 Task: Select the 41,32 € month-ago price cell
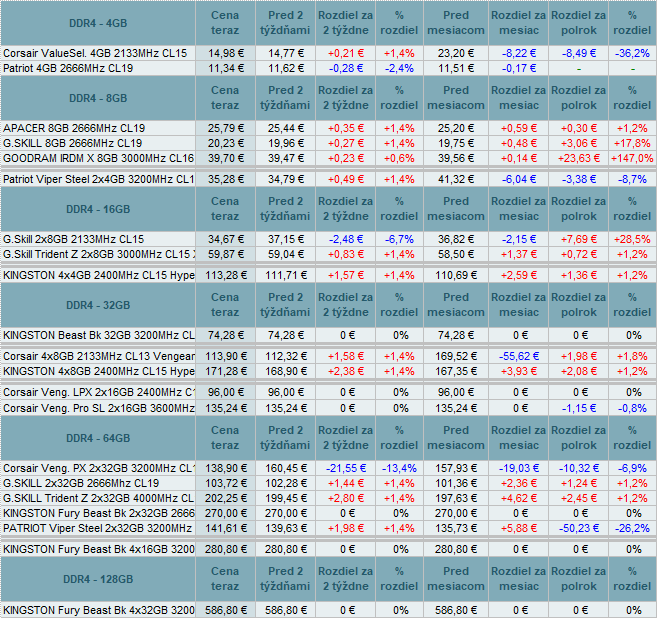[x=456, y=179]
